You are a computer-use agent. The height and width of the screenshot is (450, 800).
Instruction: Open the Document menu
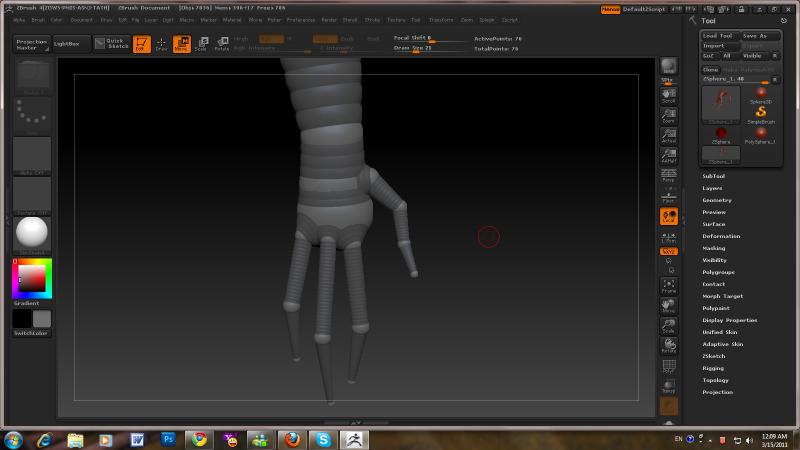[x=81, y=20]
